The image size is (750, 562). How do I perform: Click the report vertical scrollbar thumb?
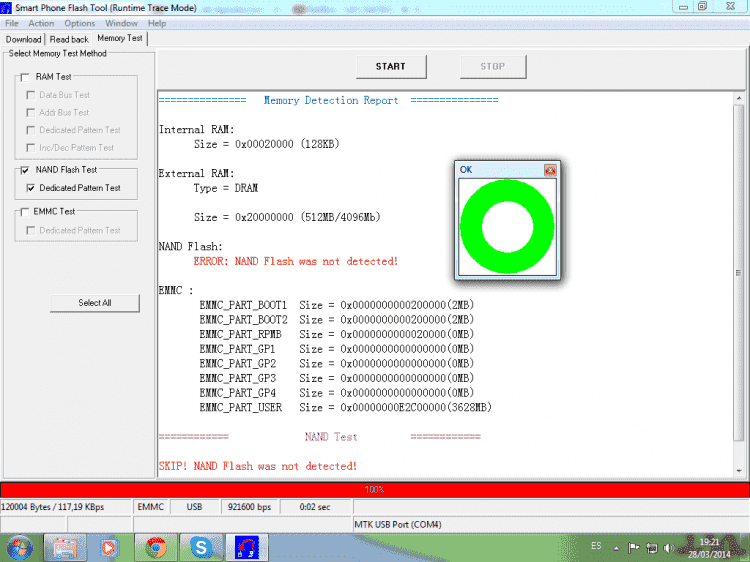coord(739,273)
